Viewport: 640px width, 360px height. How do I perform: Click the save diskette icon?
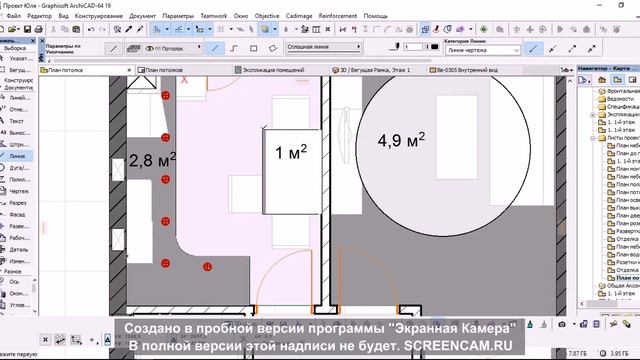click(x=27, y=29)
